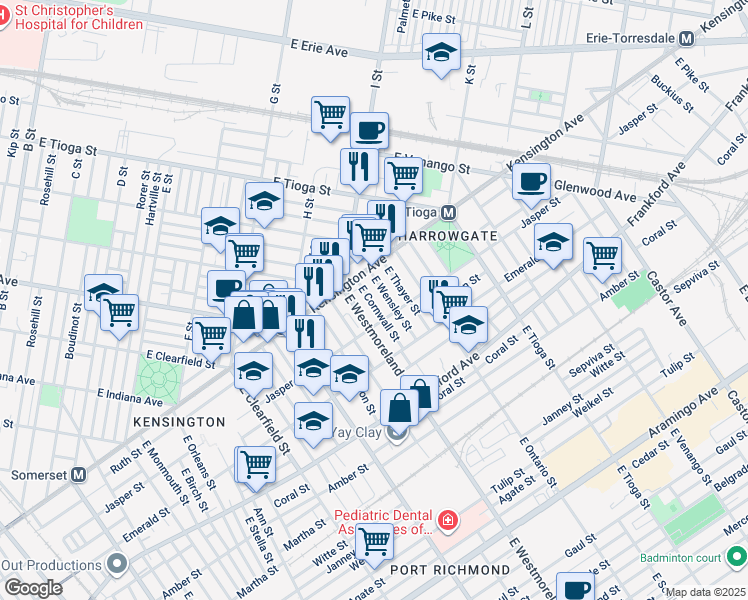
Task: Select the grocery cart marker above Amber St near Castor Ave
Action: click(x=603, y=257)
